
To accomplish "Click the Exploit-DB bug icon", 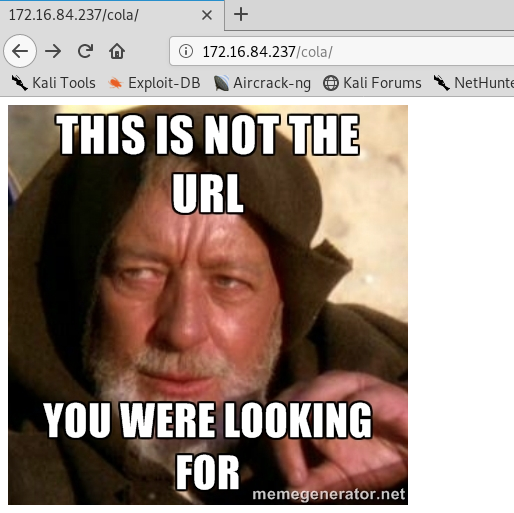I will point(116,83).
